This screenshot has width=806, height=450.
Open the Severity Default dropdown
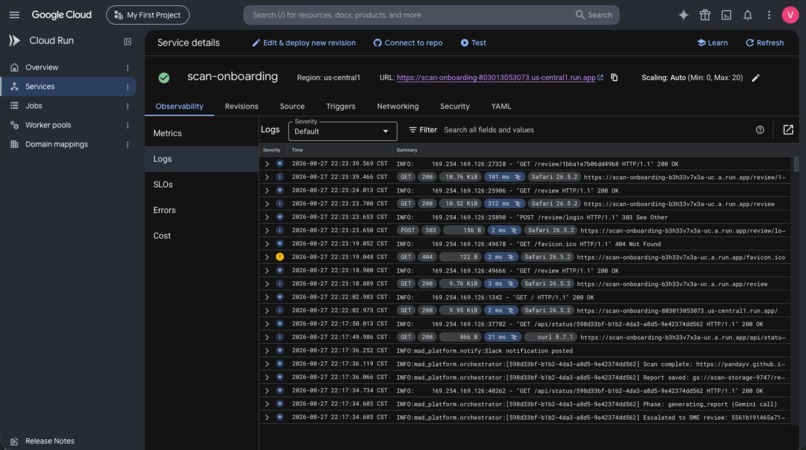pyautogui.click(x=342, y=131)
